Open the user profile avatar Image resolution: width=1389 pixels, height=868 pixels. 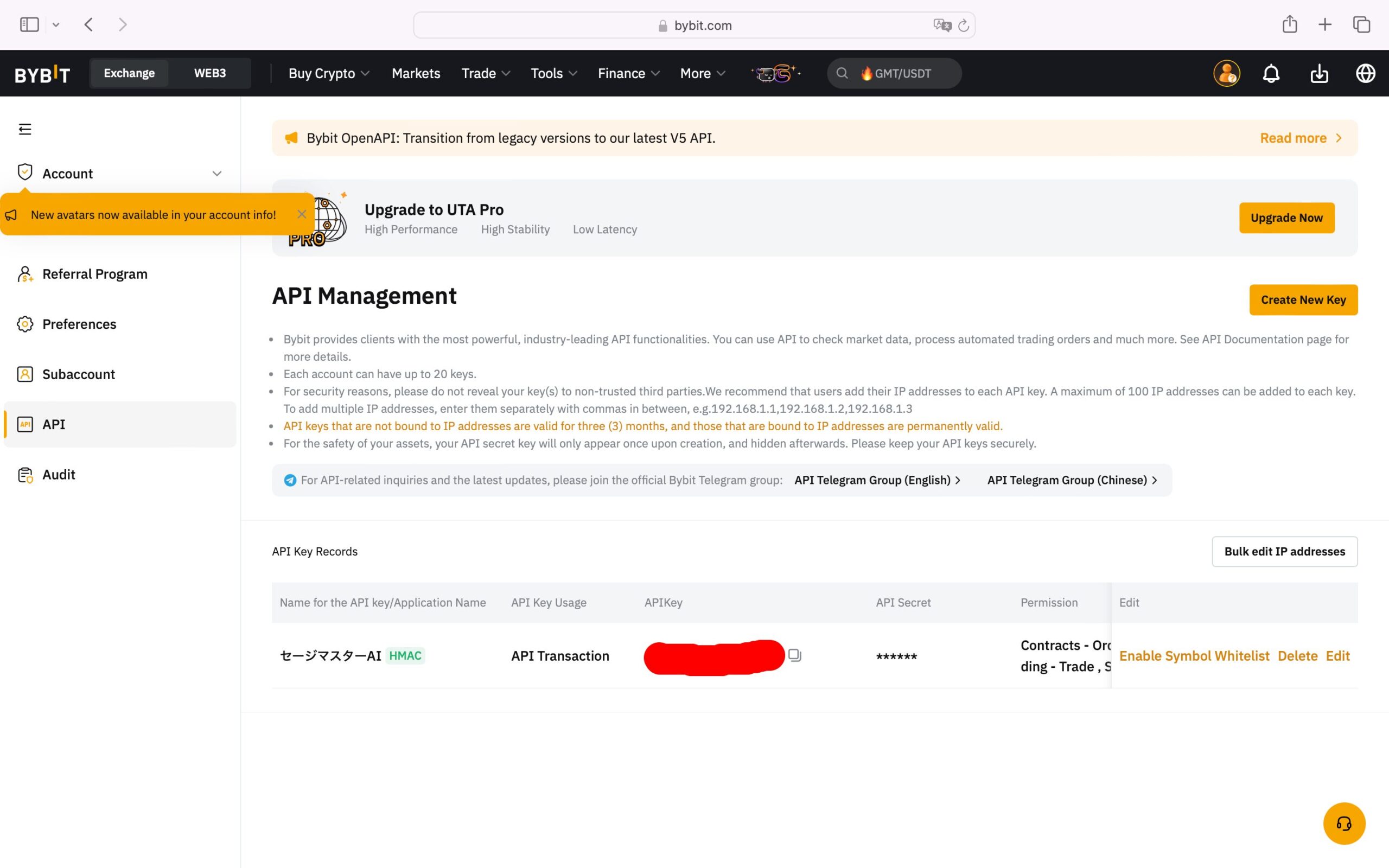(1227, 73)
